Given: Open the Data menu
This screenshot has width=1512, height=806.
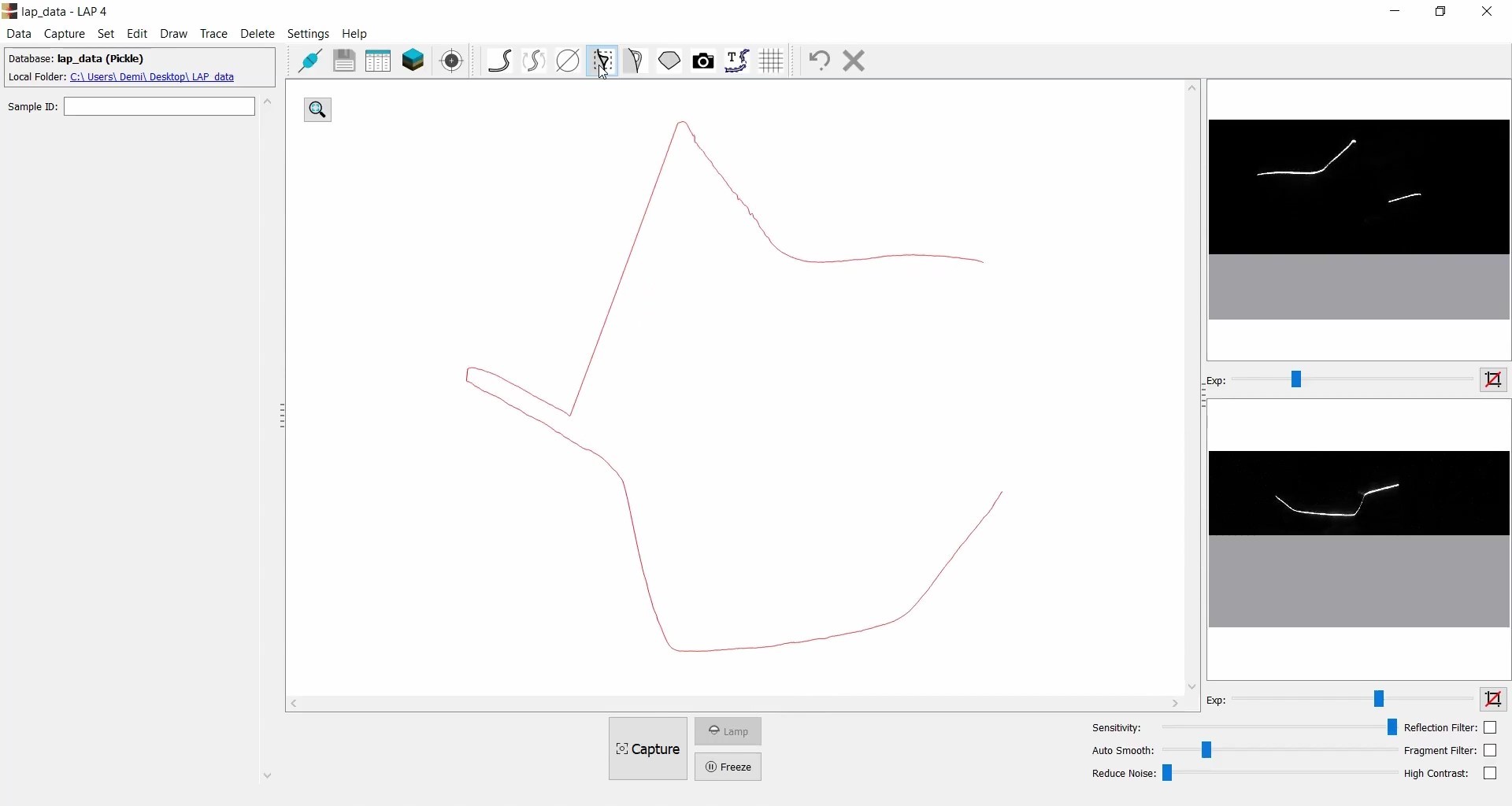Looking at the screenshot, I should tap(19, 35).
